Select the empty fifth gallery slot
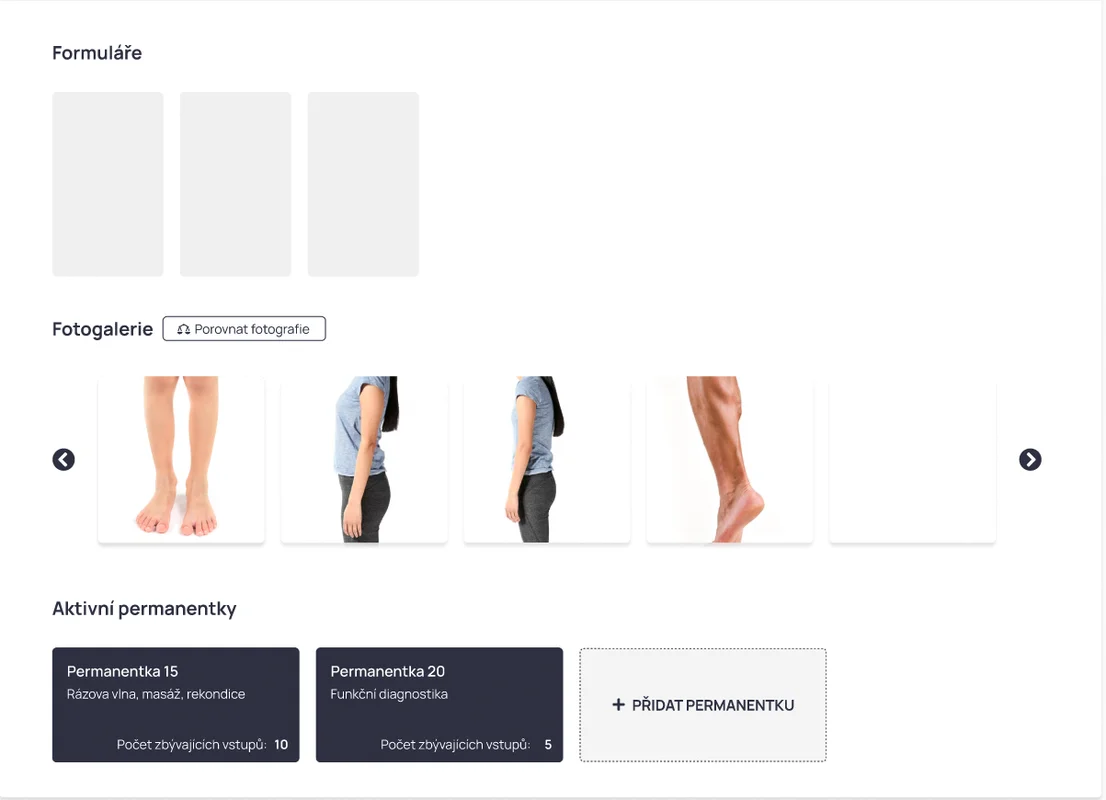This screenshot has height=800, width=1106. pos(912,459)
